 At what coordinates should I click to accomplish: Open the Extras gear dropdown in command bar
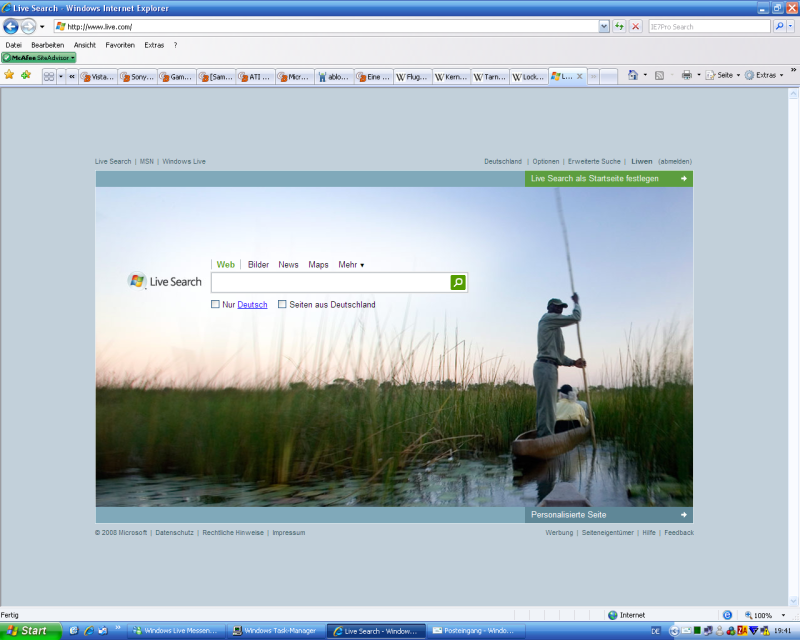point(764,75)
